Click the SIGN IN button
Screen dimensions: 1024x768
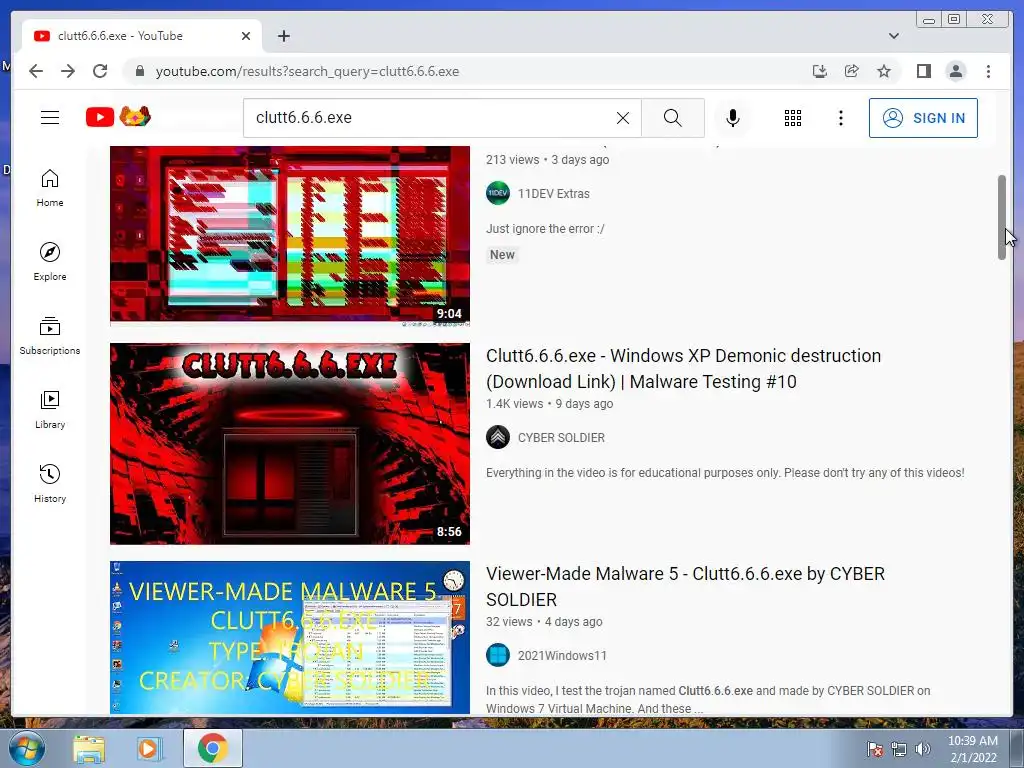923,118
